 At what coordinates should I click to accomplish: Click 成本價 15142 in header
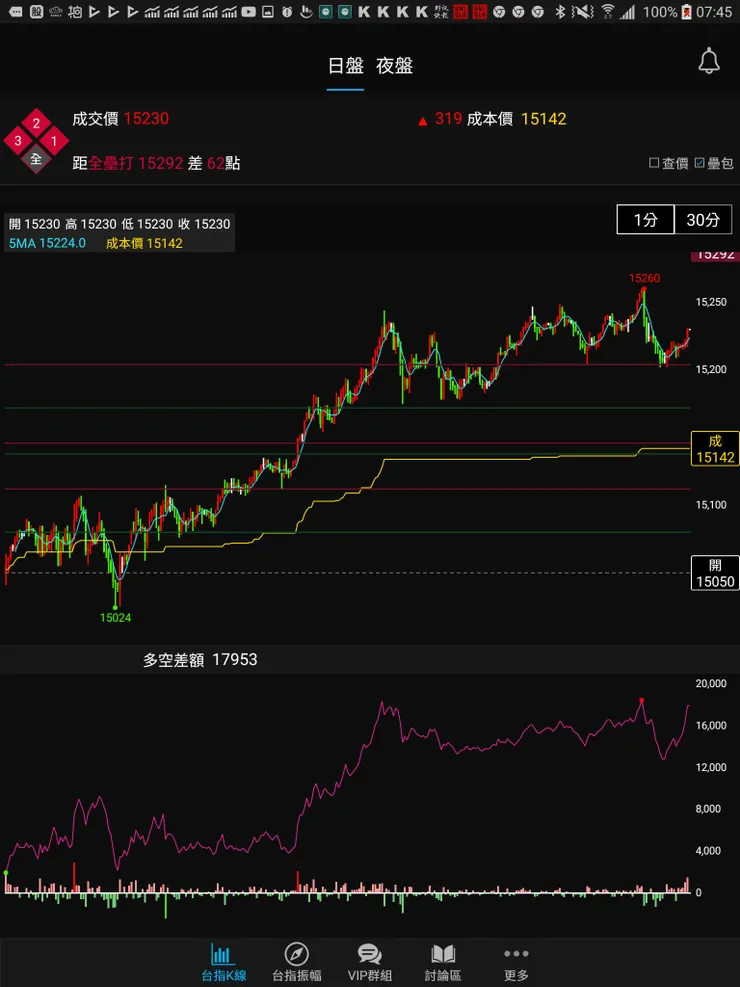click(x=516, y=118)
